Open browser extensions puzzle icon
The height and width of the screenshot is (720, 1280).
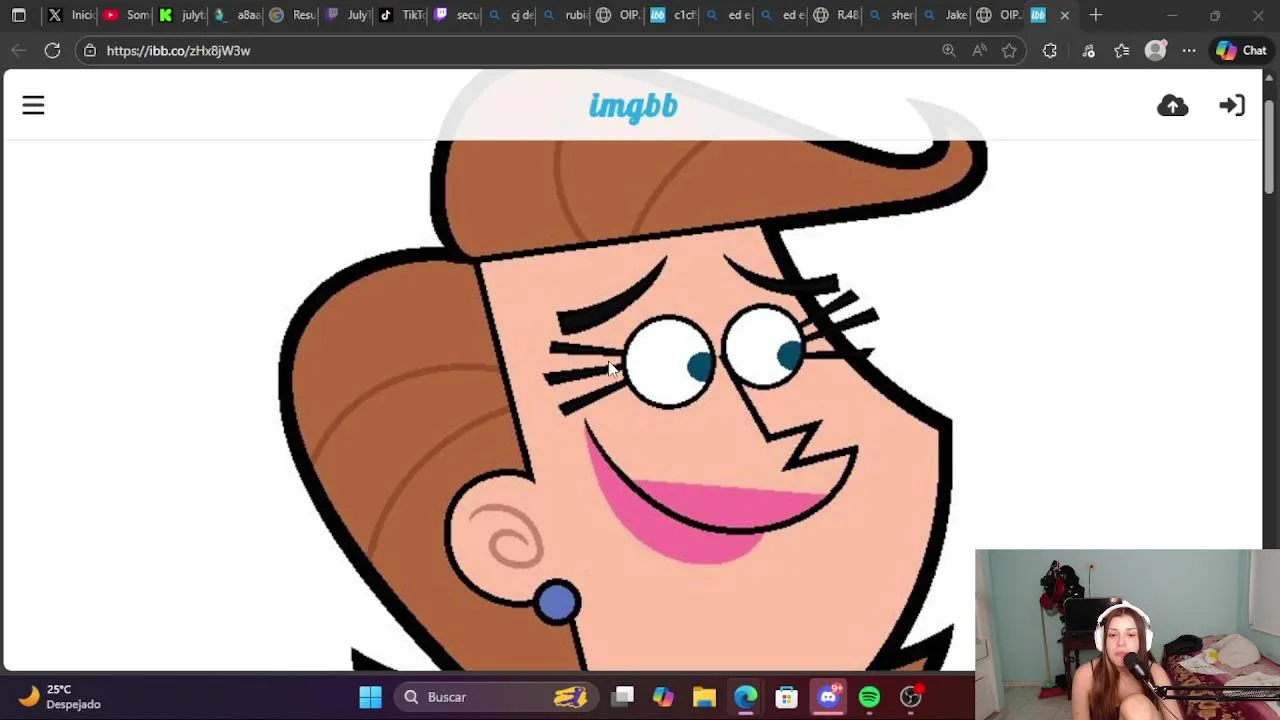[1050, 50]
